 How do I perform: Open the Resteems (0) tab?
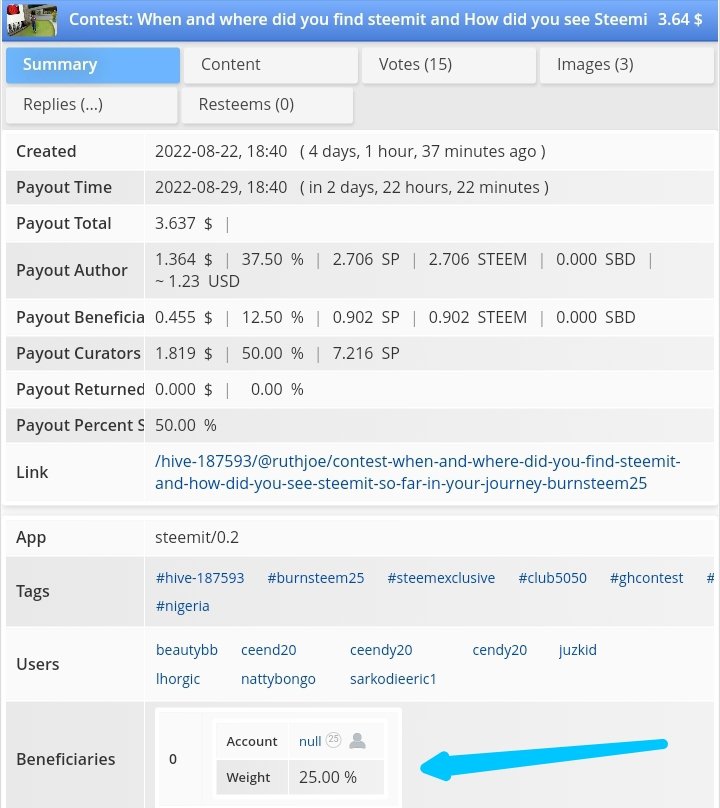pyautogui.click(x=267, y=105)
